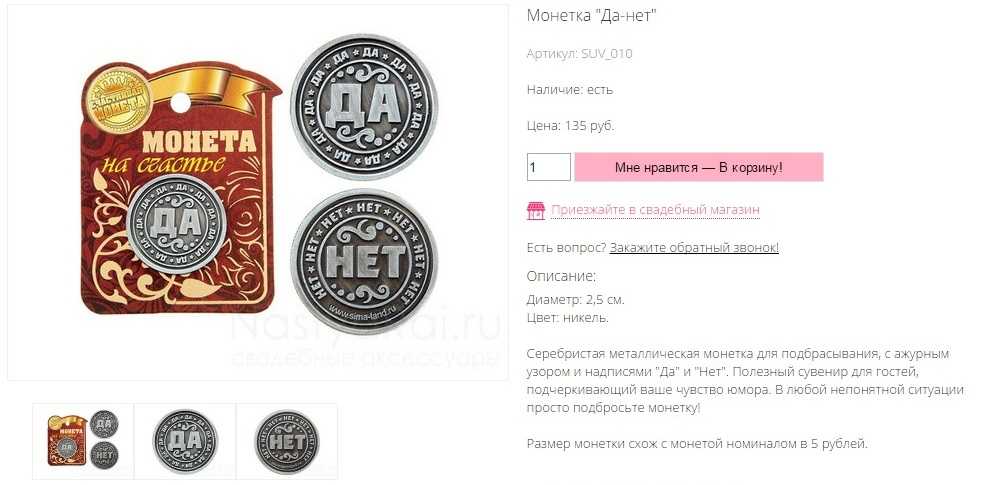Click the "Описание:" heading
This screenshot has width=991, height=485.
(x=561, y=276)
